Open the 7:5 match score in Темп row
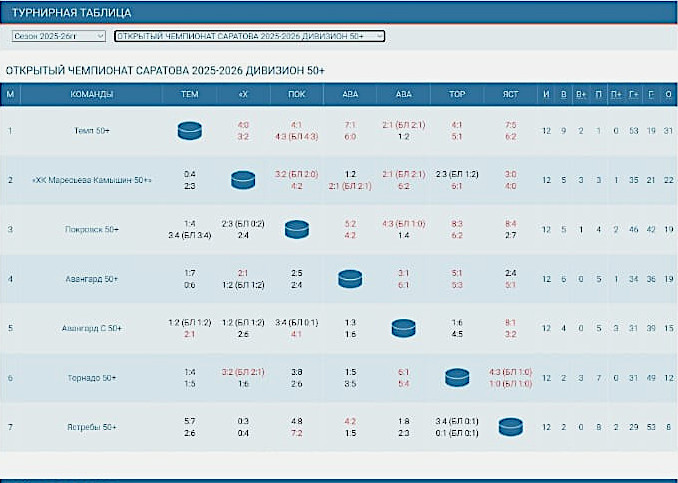This screenshot has height=483, width=678. coord(510,125)
